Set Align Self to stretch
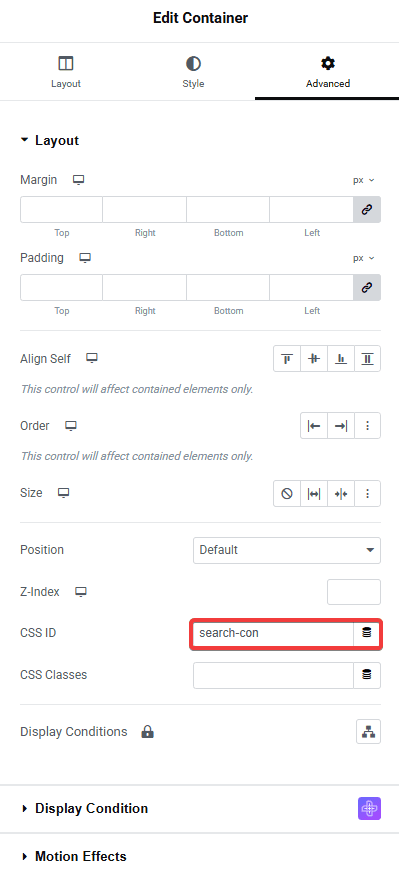The height and width of the screenshot is (875, 399). tap(367, 359)
